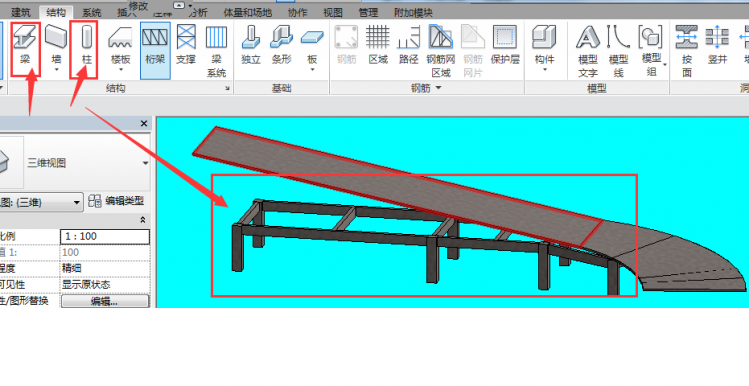Click the 1 : 100 scale value field
The image size is (749, 386).
tap(105, 236)
